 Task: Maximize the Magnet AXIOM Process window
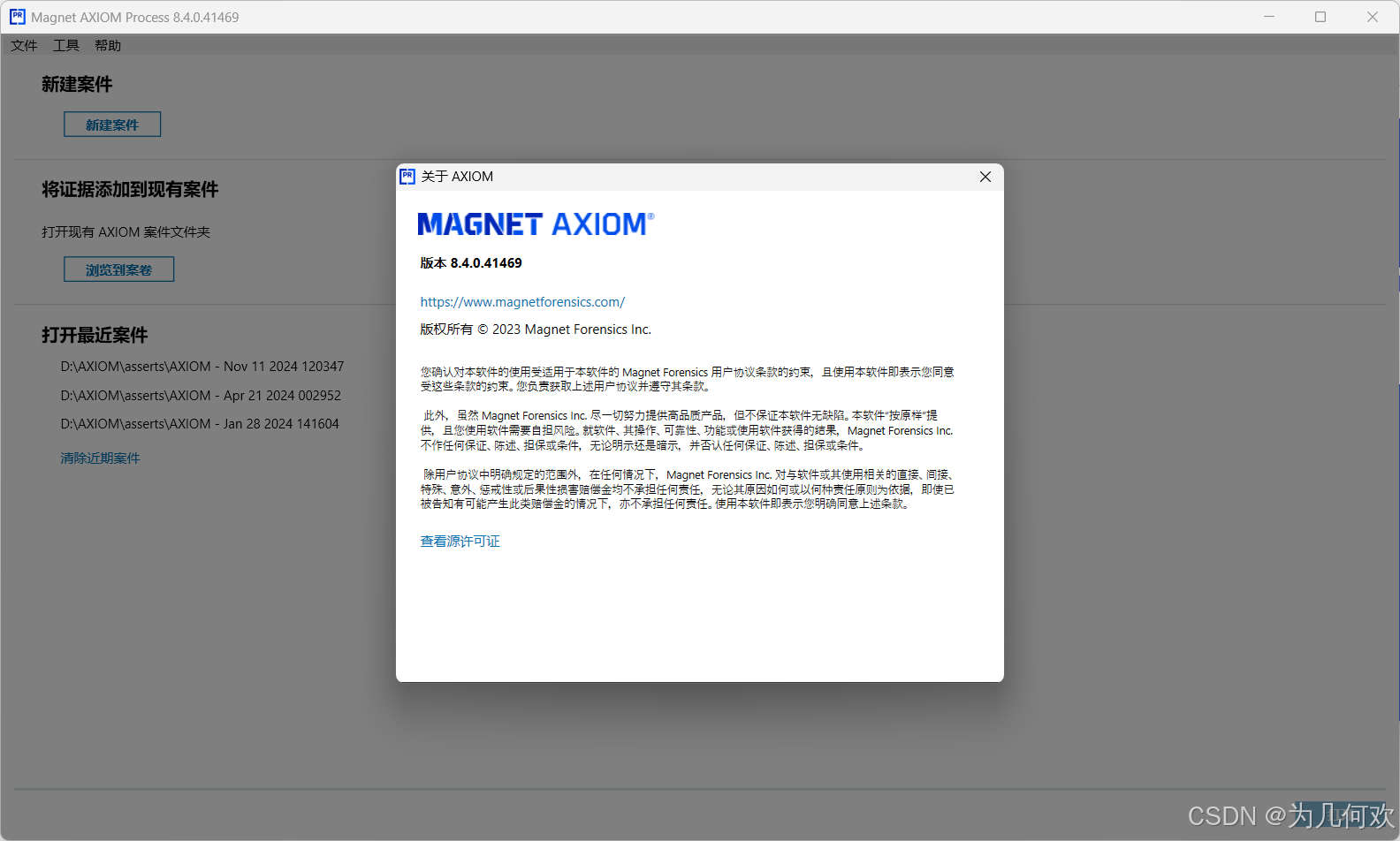[1320, 17]
